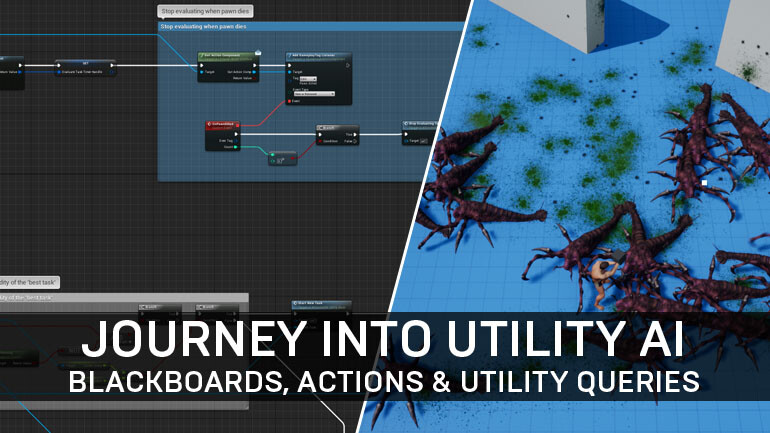Click the small NOT boolean node

[283, 157]
